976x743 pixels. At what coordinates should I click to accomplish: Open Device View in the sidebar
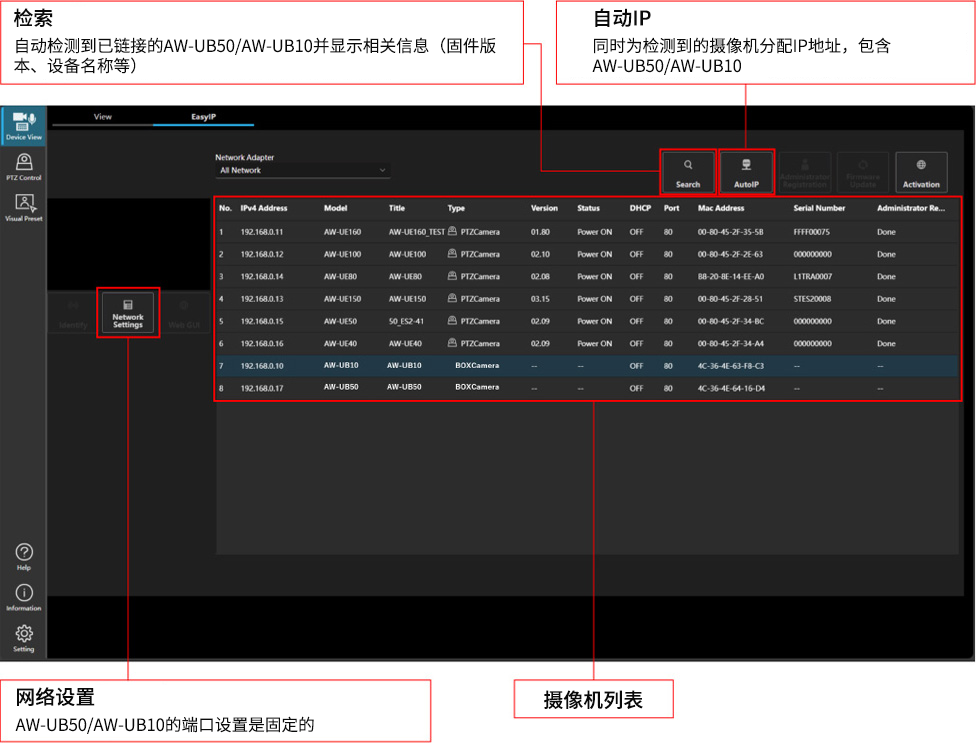[24, 126]
